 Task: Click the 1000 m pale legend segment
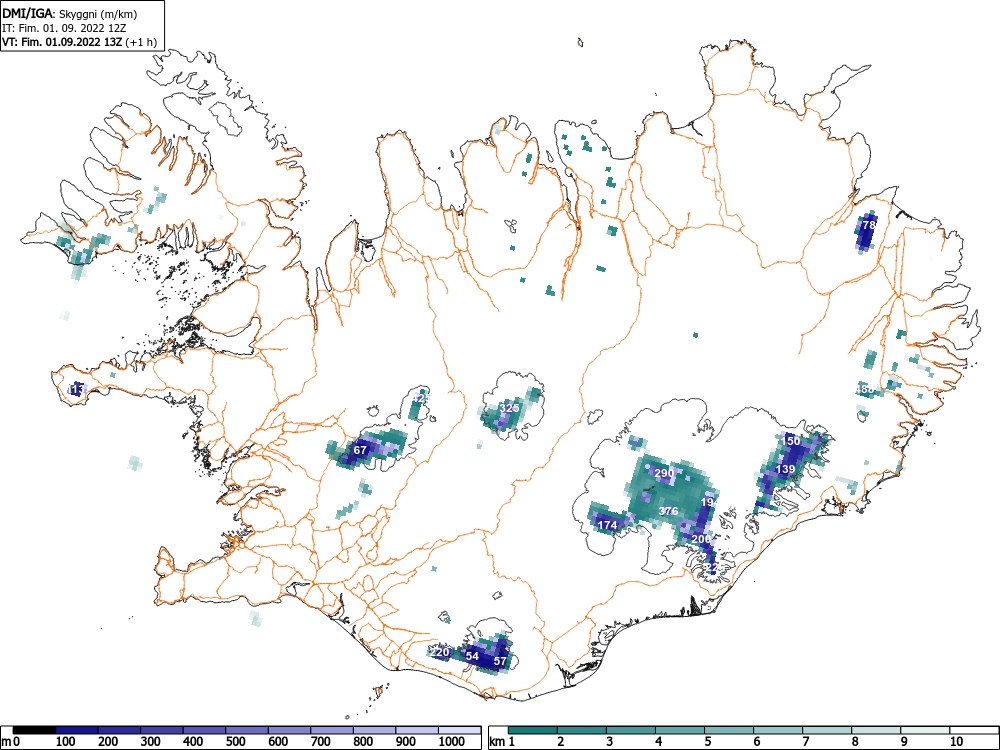[x=460, y=729]
